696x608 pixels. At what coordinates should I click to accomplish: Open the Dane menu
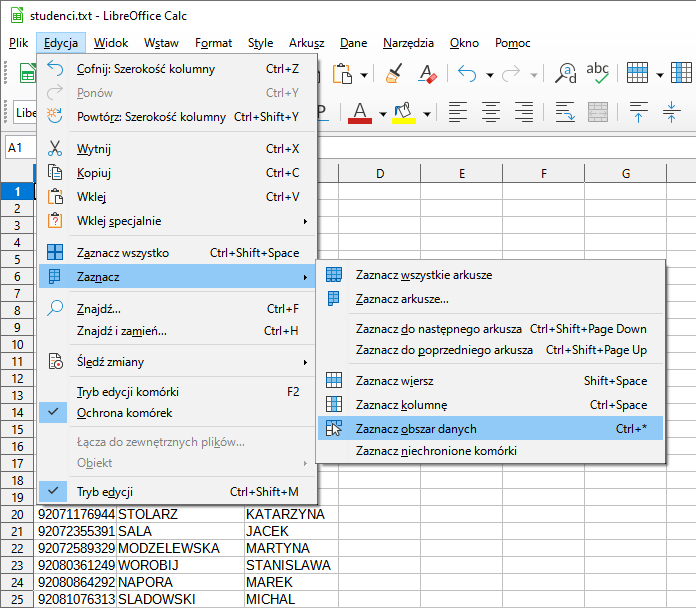(x=353, y=43)
